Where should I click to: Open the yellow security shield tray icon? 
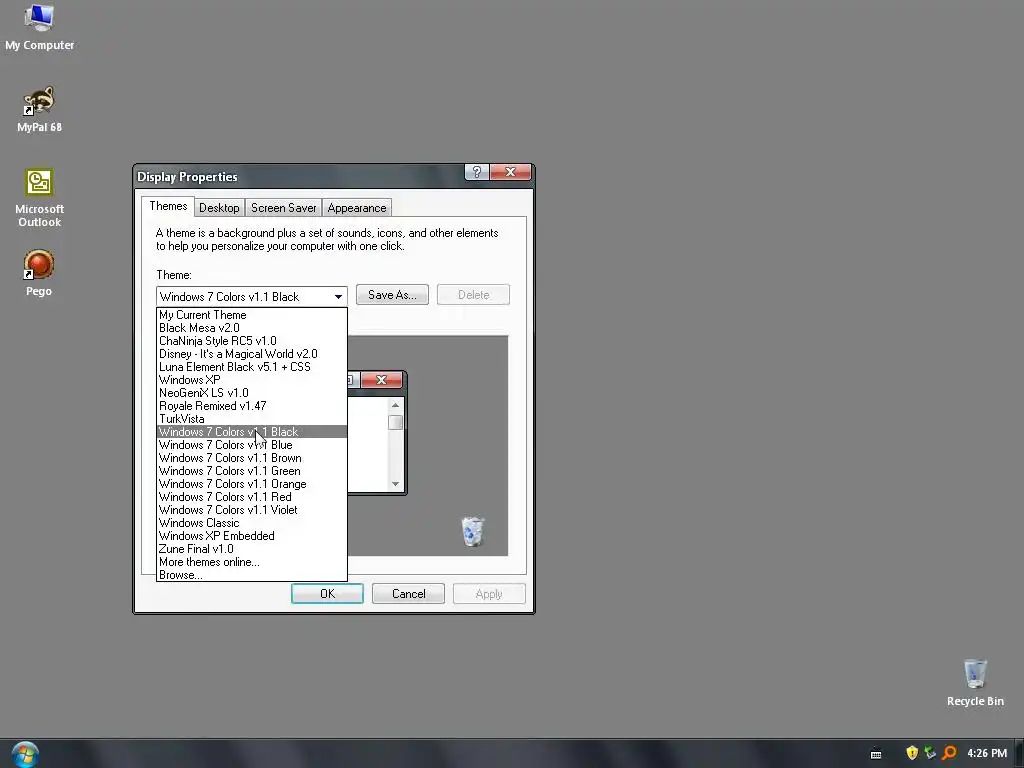pyautogui.click(x=912, y=753)
